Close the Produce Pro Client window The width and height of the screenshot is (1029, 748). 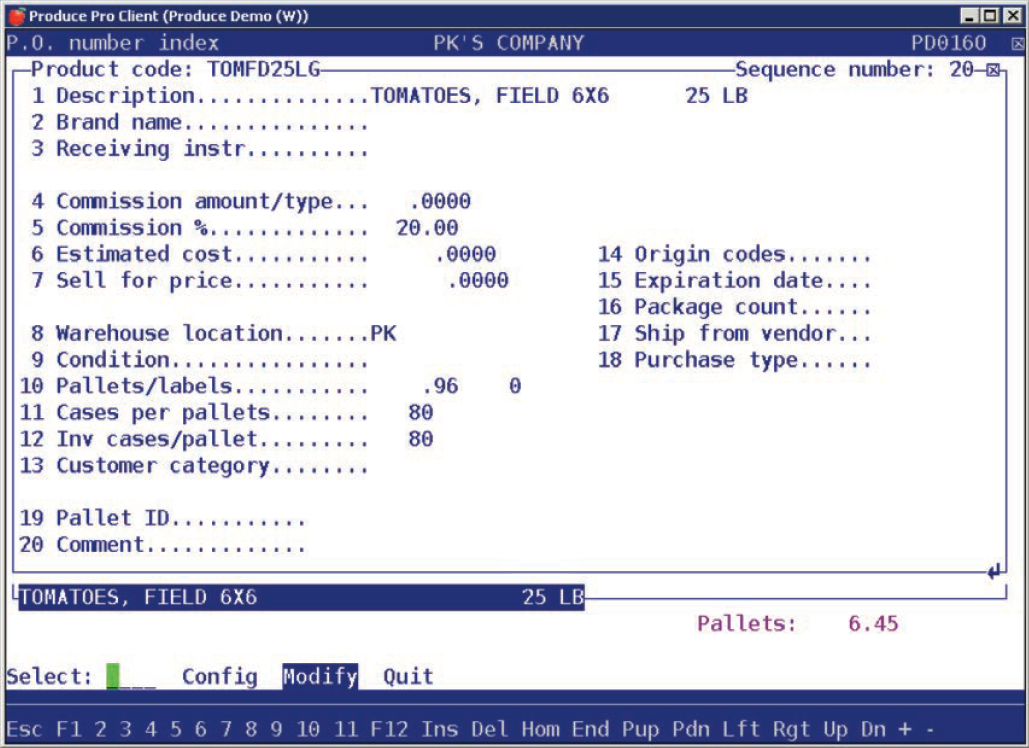pyautogui.click(x=1013, y=16)
